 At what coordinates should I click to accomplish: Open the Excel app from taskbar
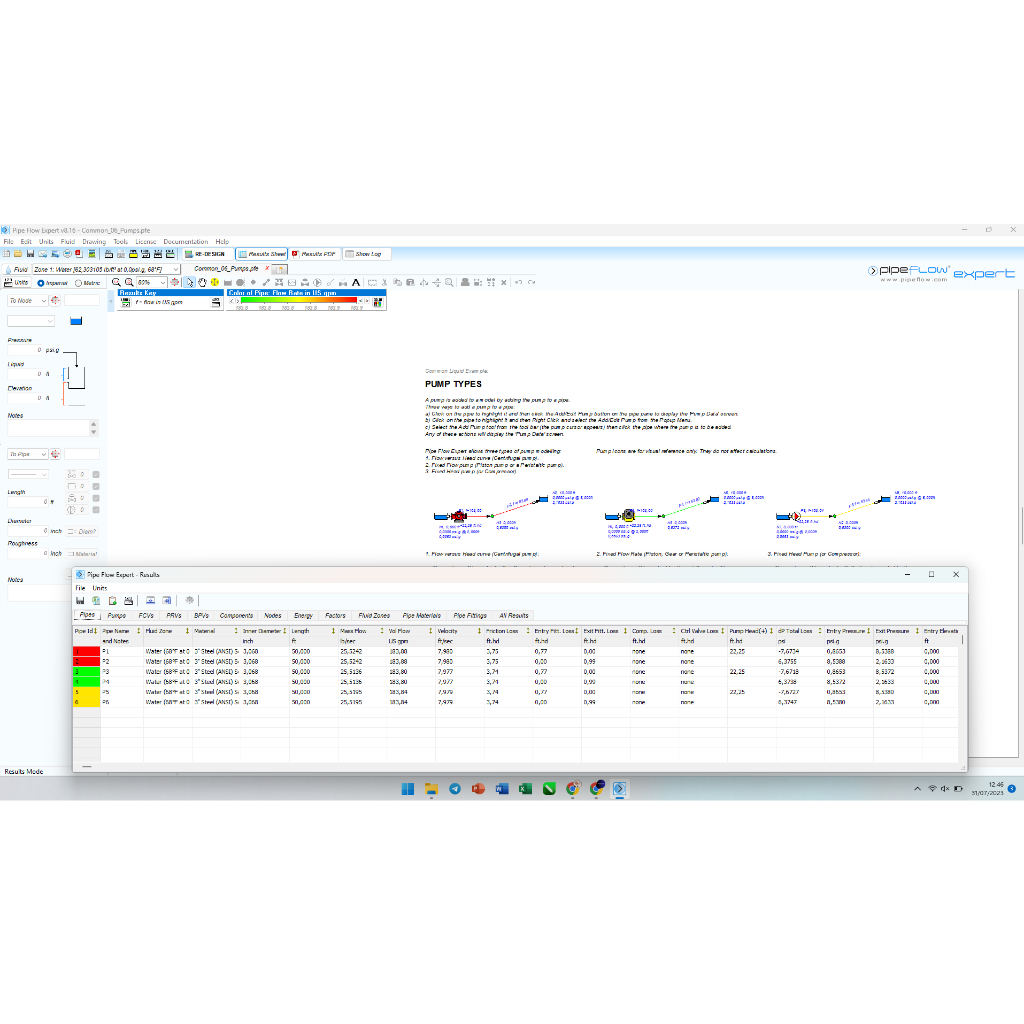tap(525, 789)
